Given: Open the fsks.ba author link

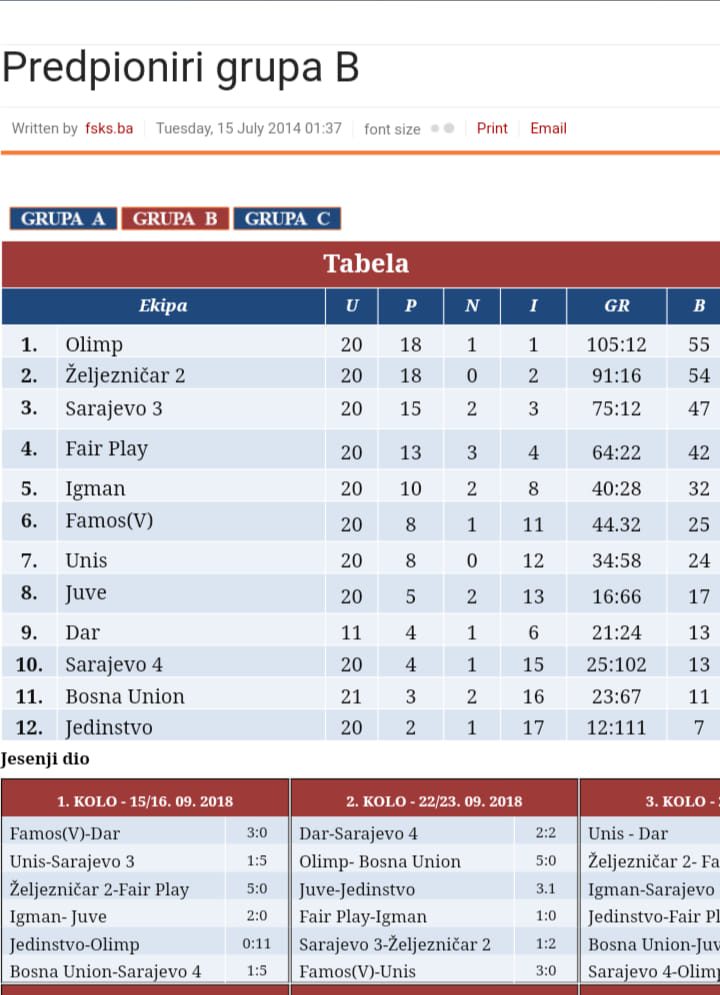Looking at the screenshot, I should (109, 128).
